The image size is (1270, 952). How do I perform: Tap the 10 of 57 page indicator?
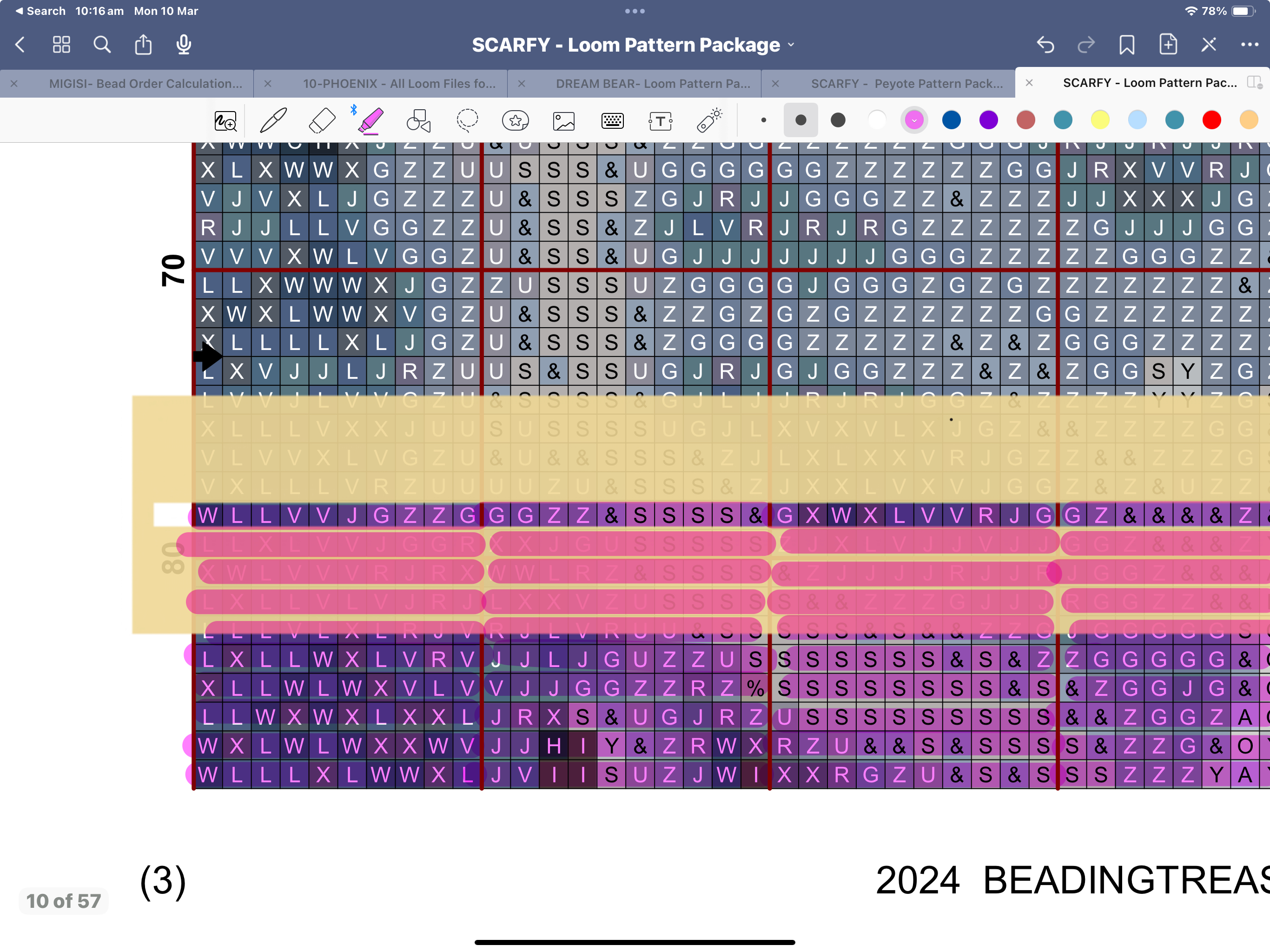click(63, 900)
